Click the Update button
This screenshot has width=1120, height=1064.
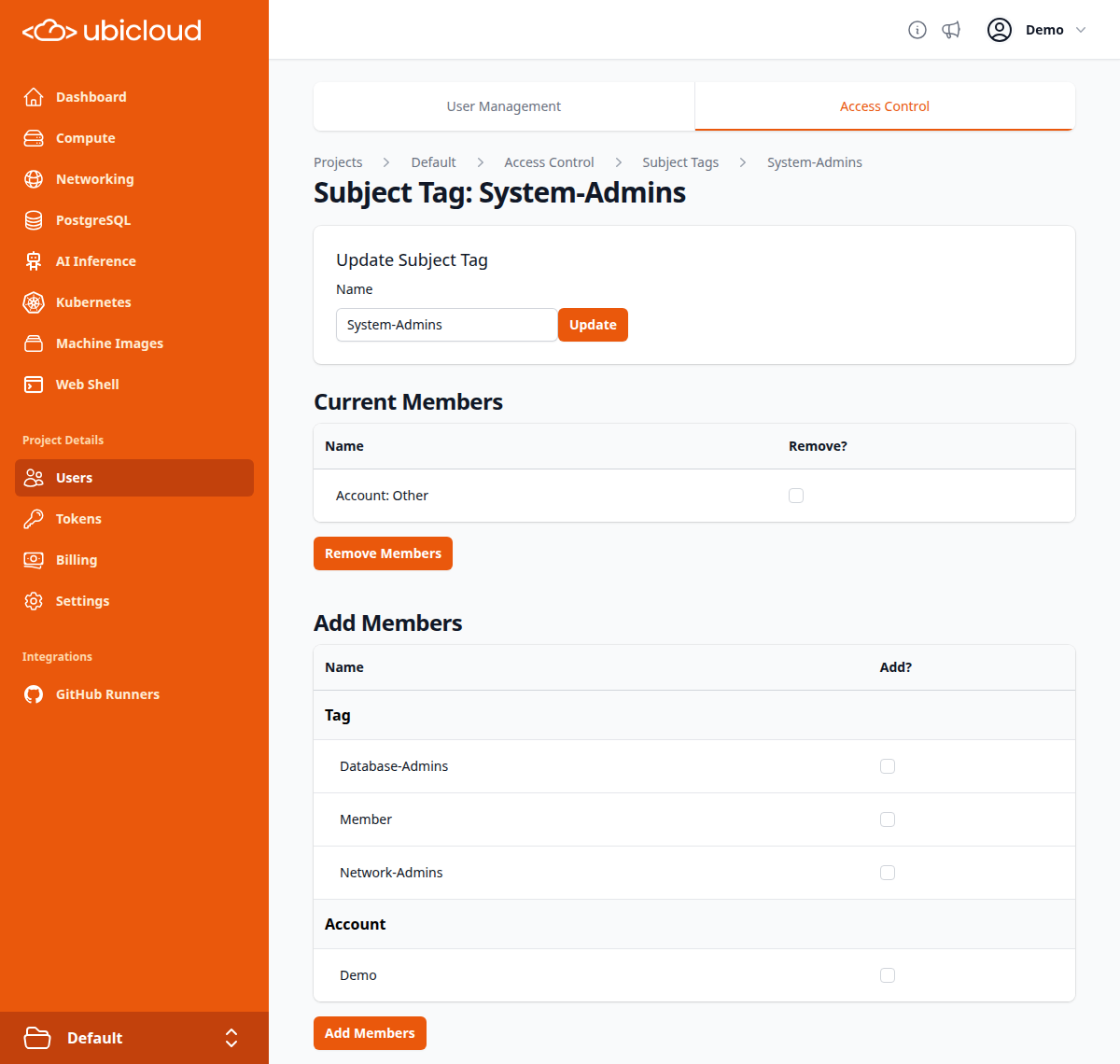click(593, 325)
